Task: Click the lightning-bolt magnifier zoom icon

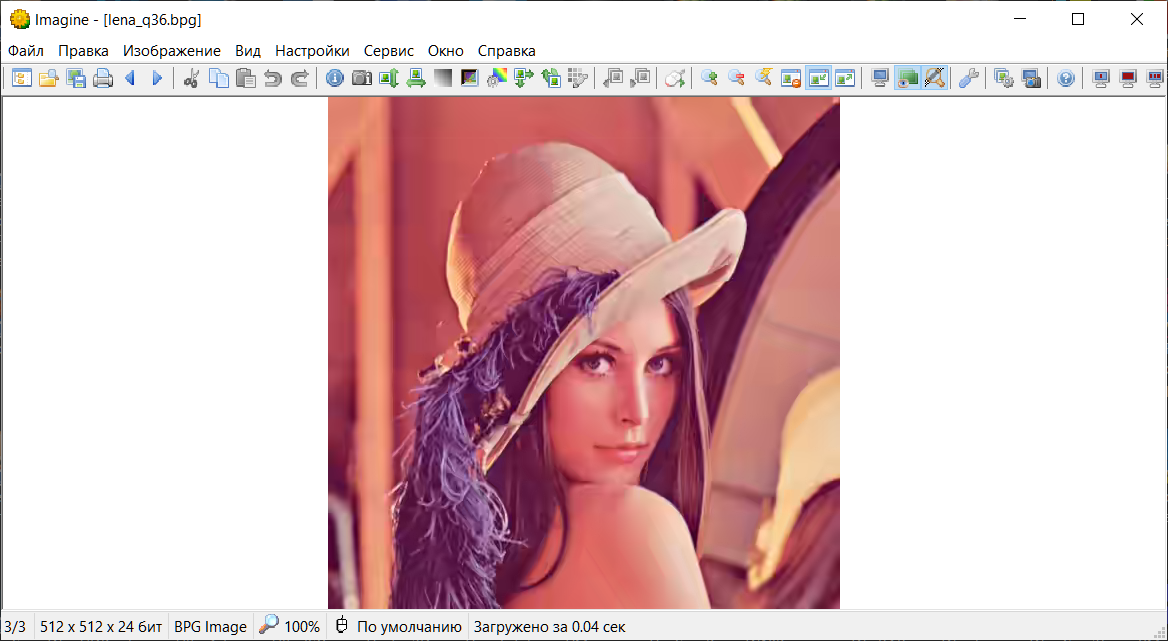Action: pos(763,77)
